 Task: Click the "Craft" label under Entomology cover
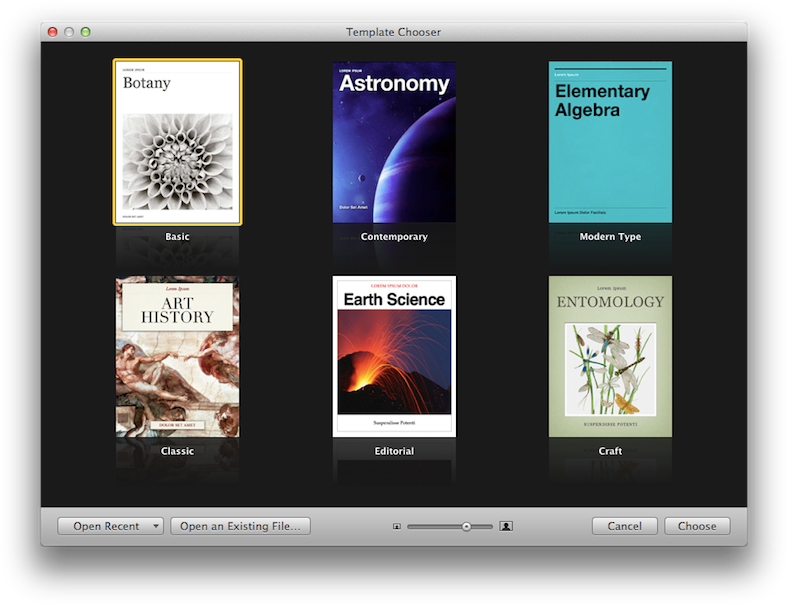(x=610, y=451)
